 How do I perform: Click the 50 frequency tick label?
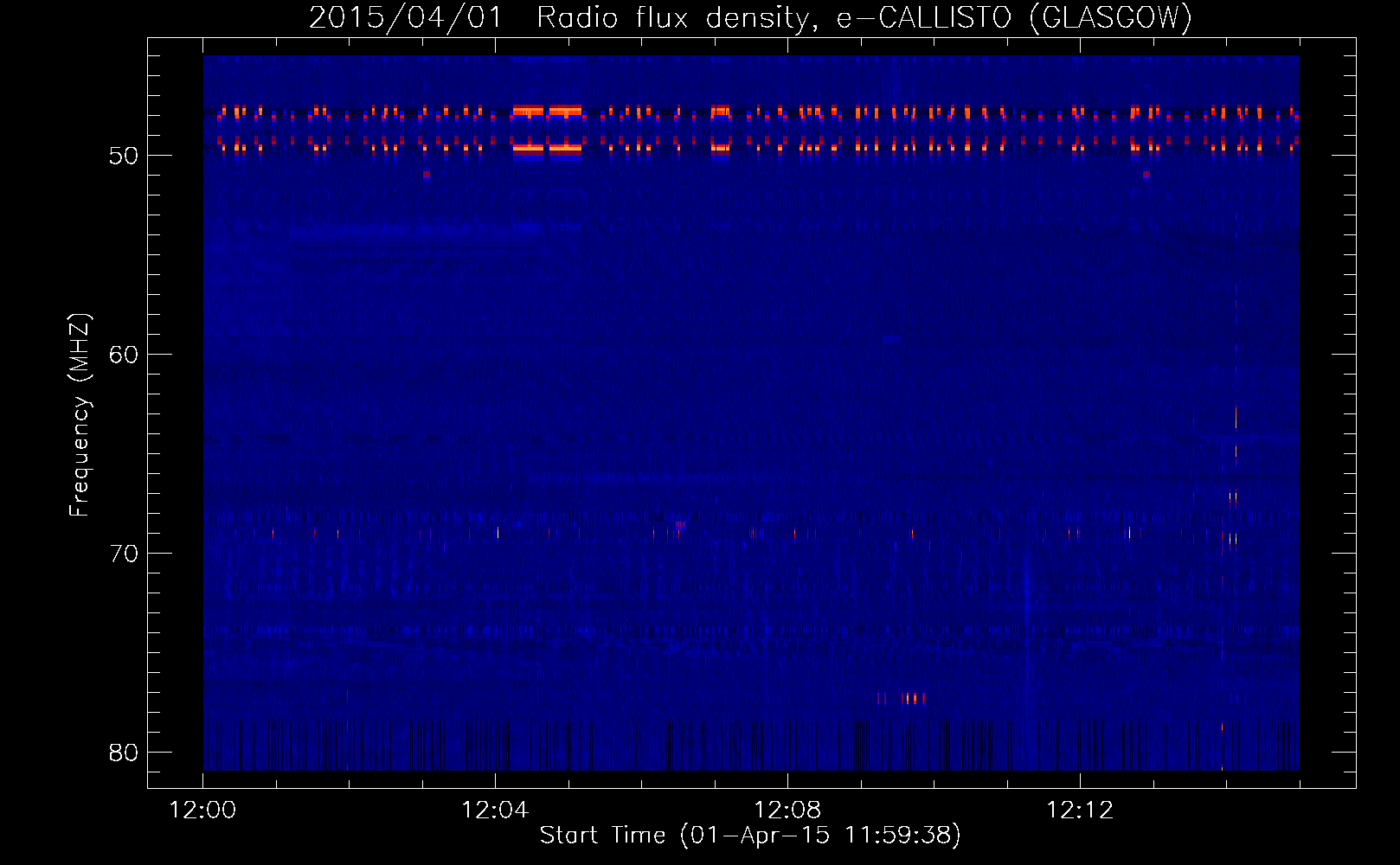coord(124,156)
